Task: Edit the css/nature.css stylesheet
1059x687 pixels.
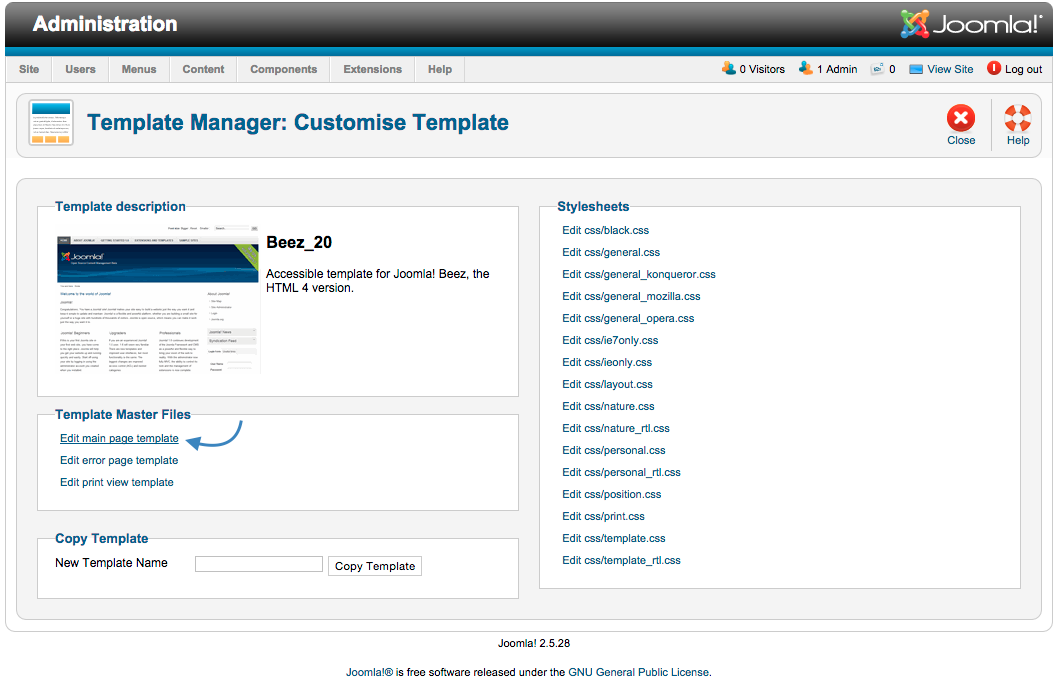Action: 609,406
